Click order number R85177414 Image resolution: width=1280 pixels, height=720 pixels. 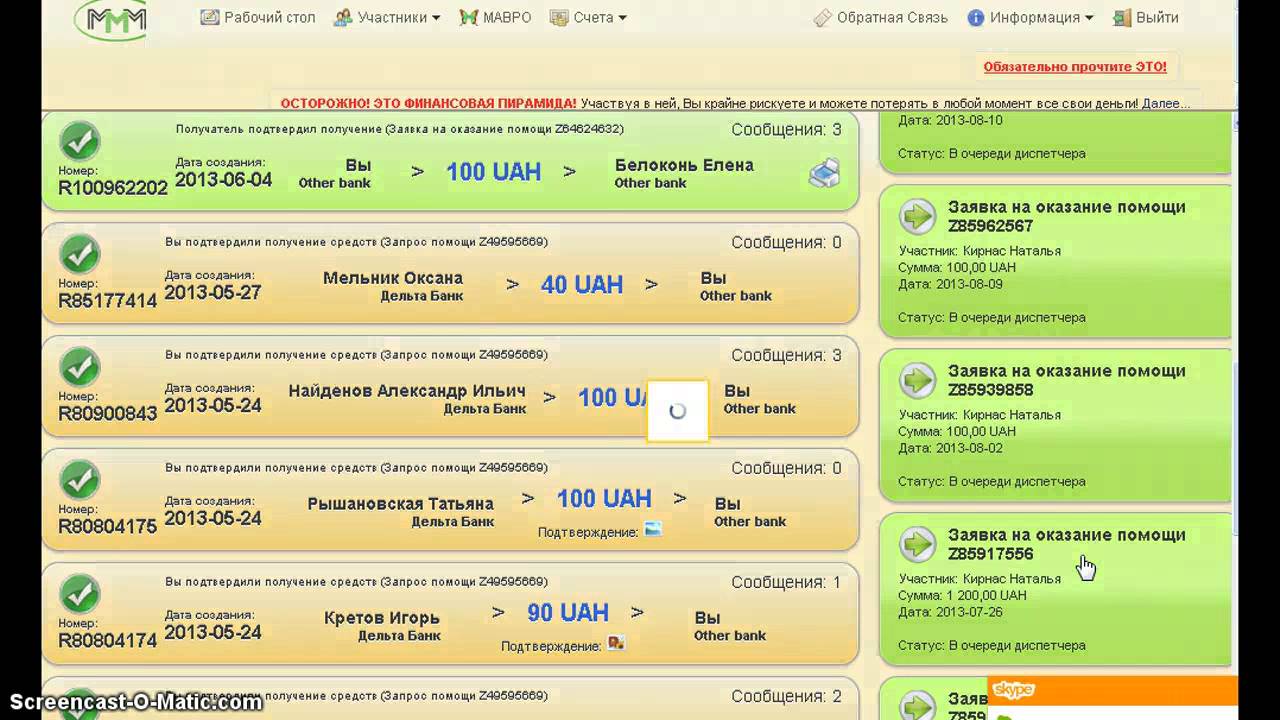coord(108,300)
